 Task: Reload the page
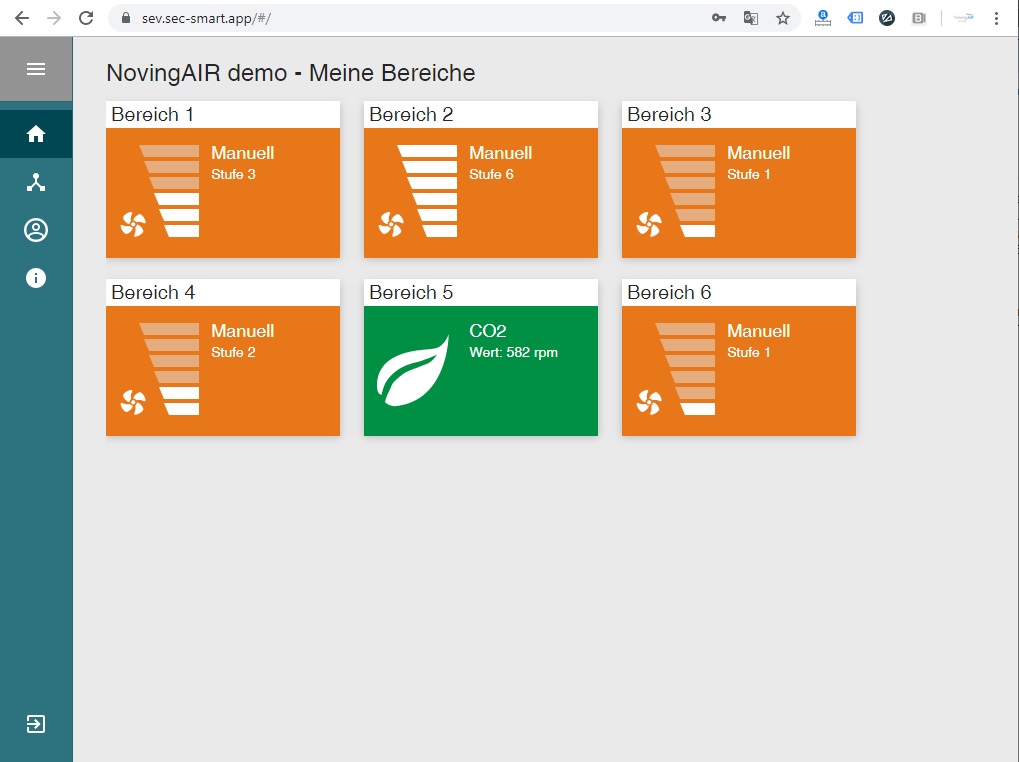click(86, 18)
